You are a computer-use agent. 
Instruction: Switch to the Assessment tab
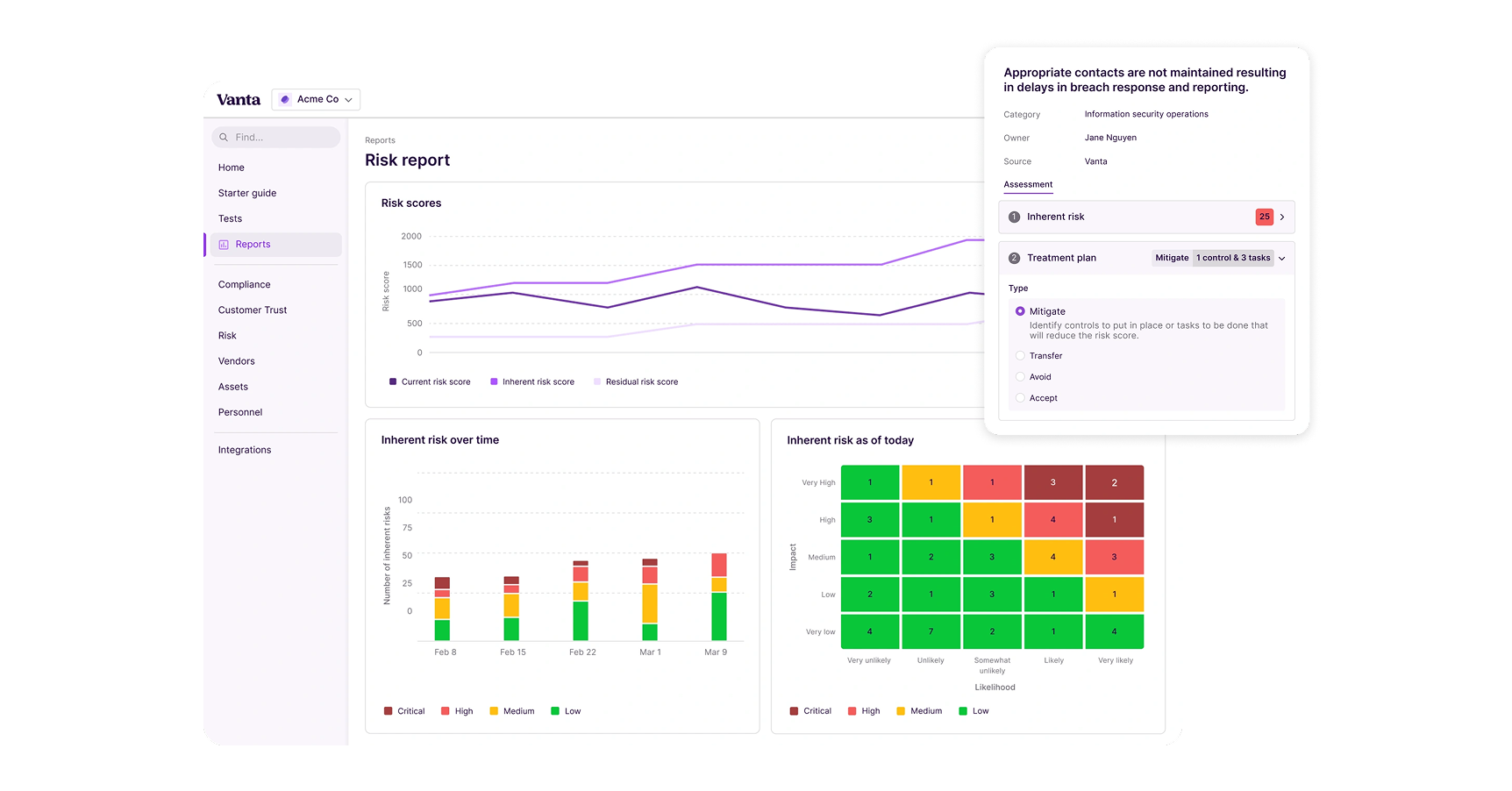pos(1028,185)
